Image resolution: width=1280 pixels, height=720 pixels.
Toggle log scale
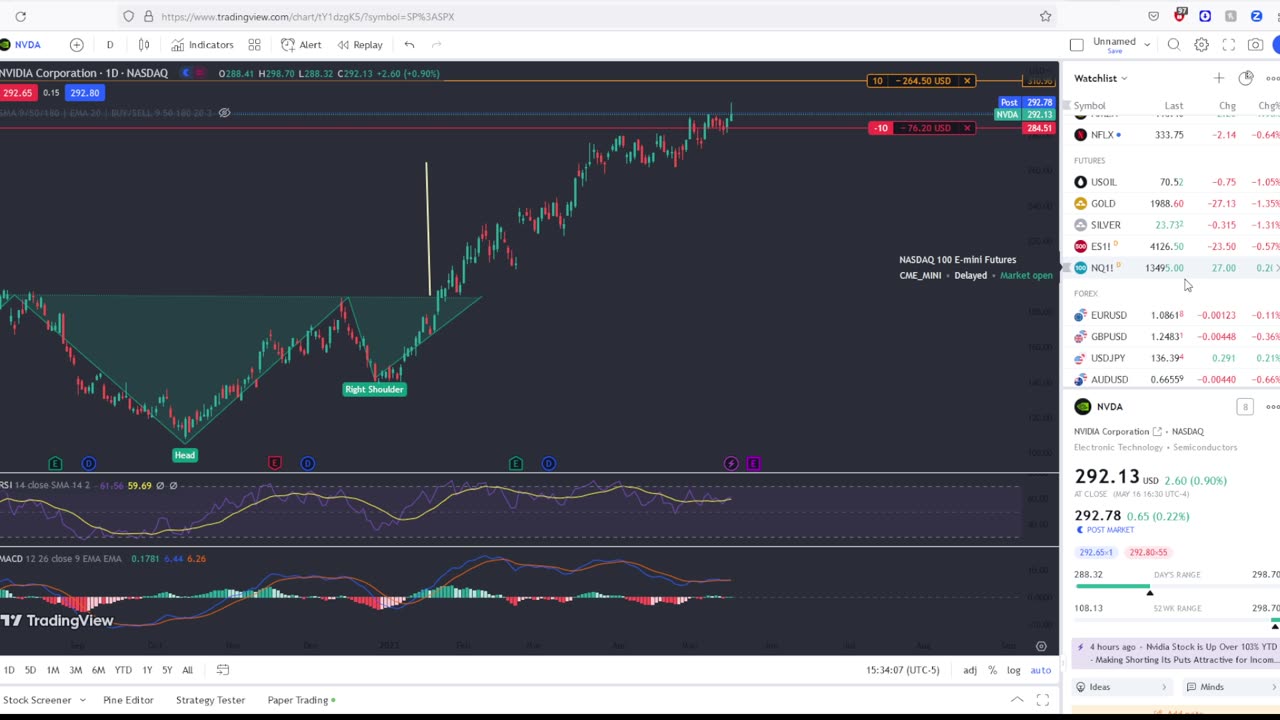(x=1014, y=670)
